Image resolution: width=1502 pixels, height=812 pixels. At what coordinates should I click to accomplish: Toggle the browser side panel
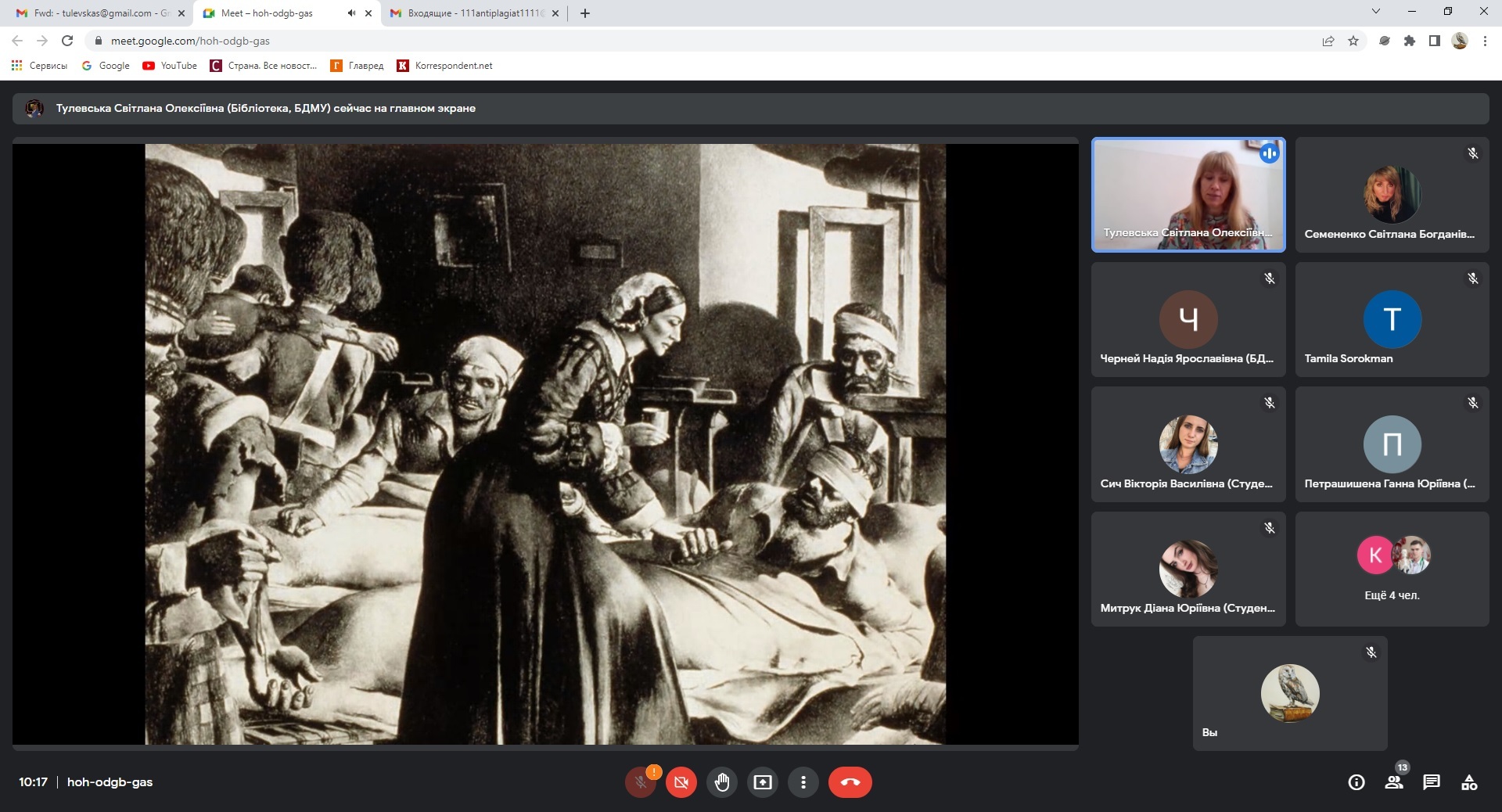tap(1435, 41)
